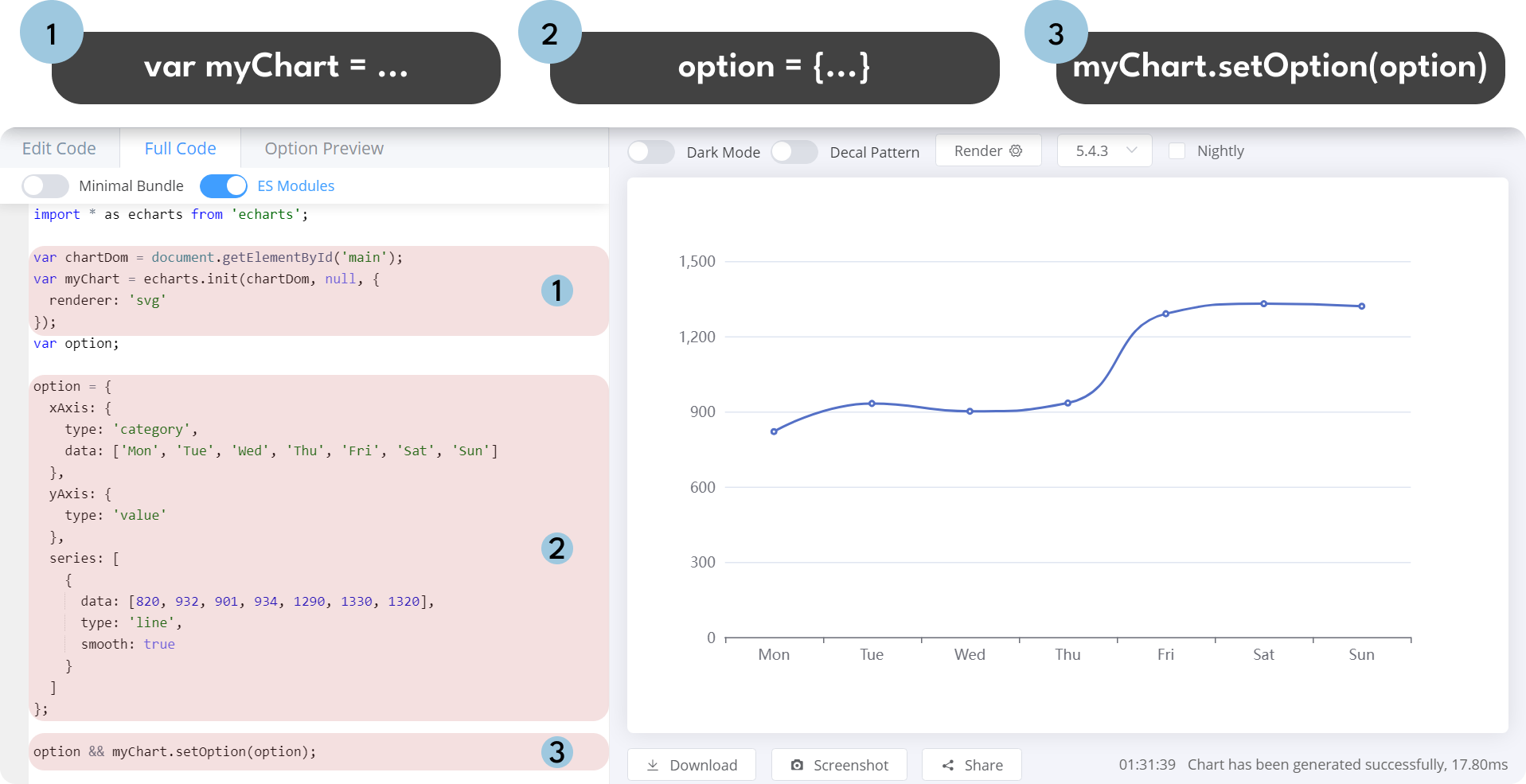
Task: Click the Sat data point on chart
Action: tap(1263, 303)
